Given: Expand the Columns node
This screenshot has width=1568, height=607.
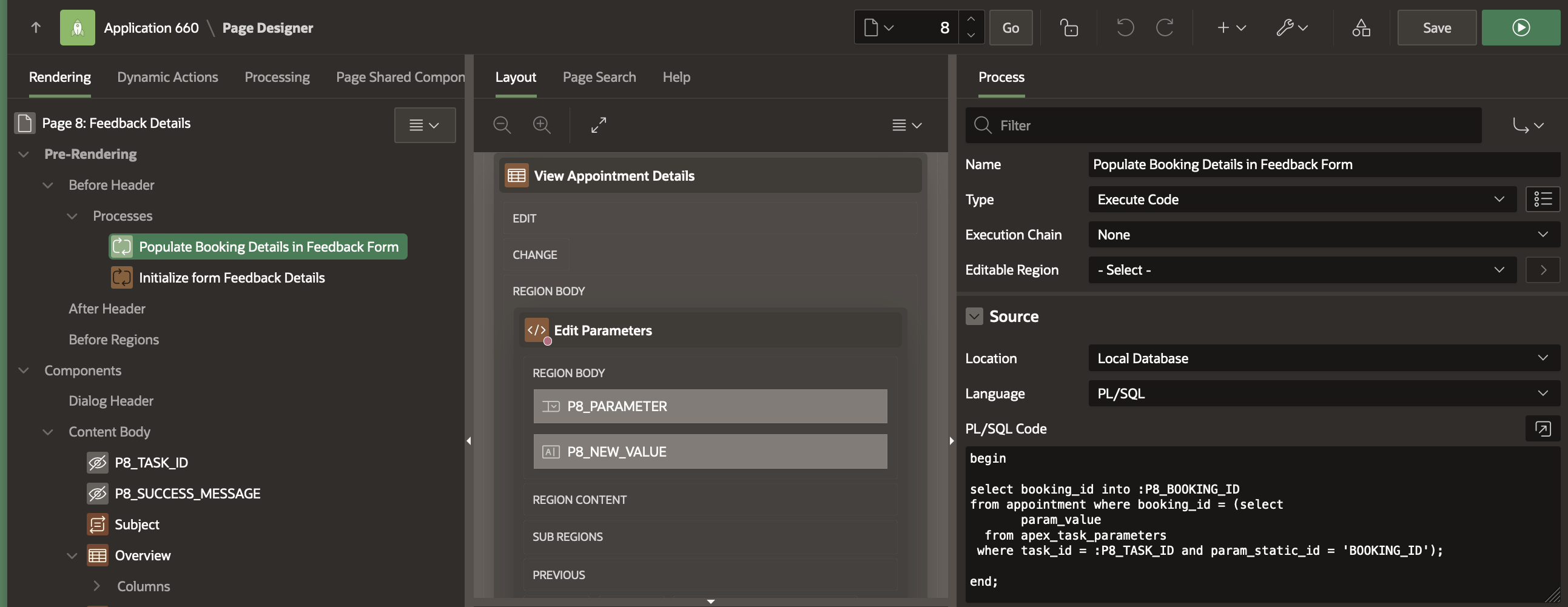Looking at the screenshot, I should (x=97, y=586).
